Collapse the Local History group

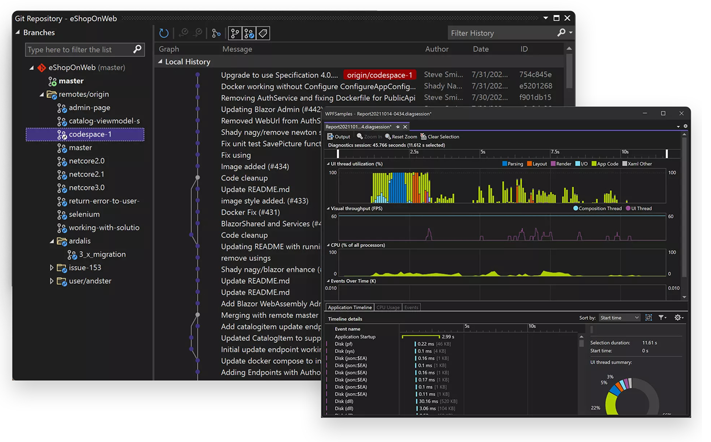coord(160,62)
